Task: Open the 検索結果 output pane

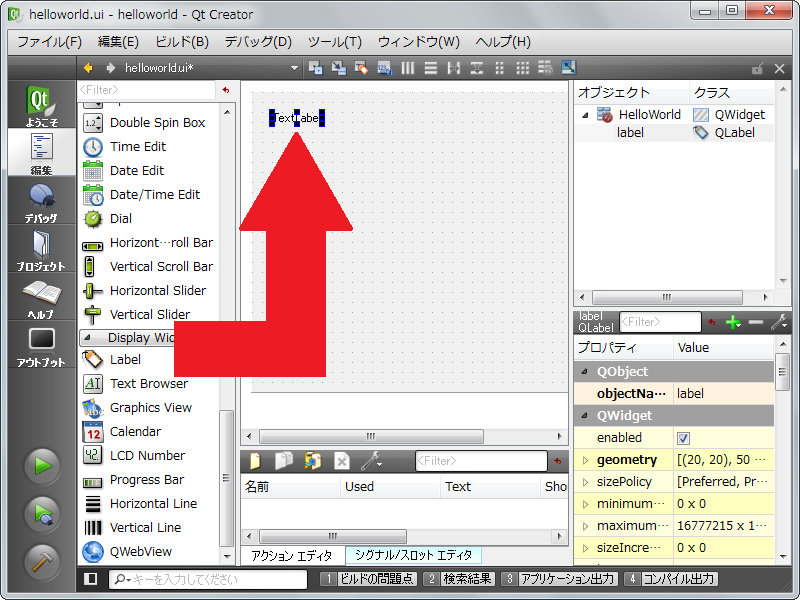Action: (458, 579)
